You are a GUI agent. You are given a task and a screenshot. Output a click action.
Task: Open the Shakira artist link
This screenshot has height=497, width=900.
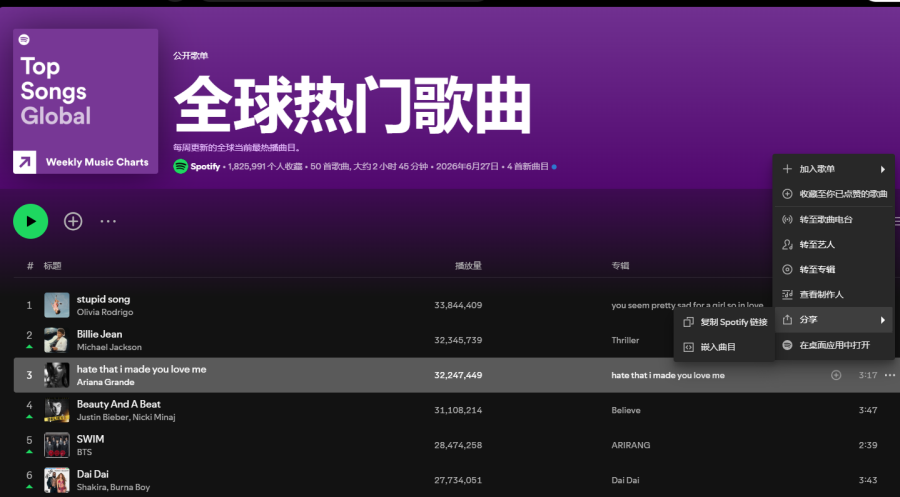(91, 487)
